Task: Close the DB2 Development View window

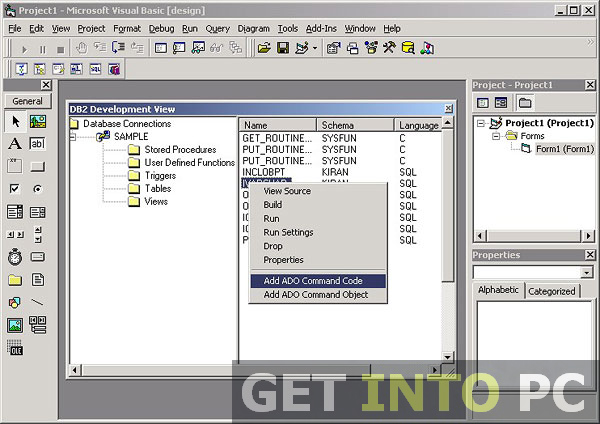Action: (x=448, y=109)
